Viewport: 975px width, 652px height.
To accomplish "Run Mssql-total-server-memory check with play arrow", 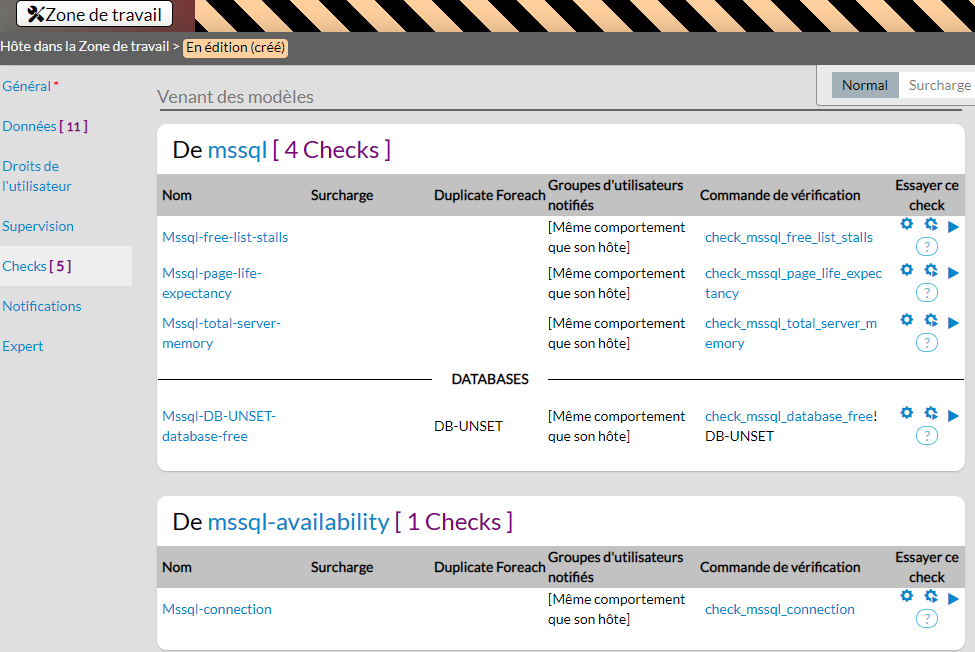I will tap(953, 322).
